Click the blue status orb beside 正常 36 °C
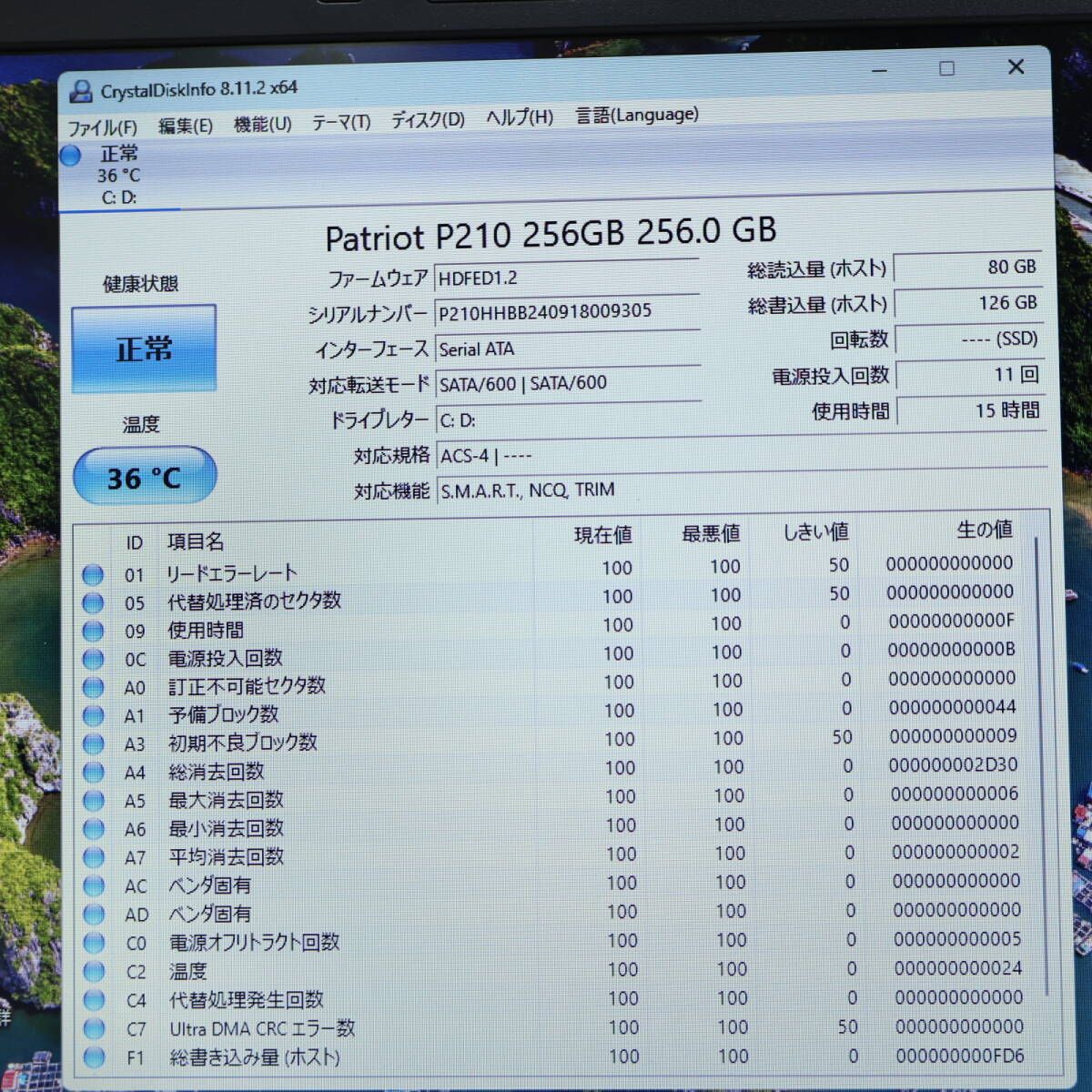The height and width of the screenshot is (1092, 1092). [x=70, y=156]
